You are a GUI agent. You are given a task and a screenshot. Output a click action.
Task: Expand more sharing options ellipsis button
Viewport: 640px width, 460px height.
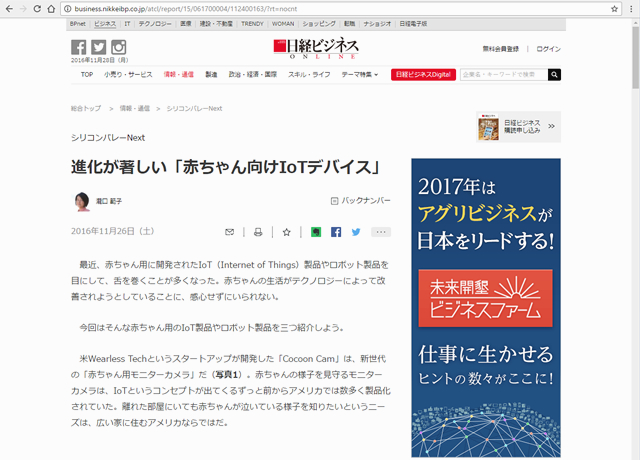coord(381,231)
